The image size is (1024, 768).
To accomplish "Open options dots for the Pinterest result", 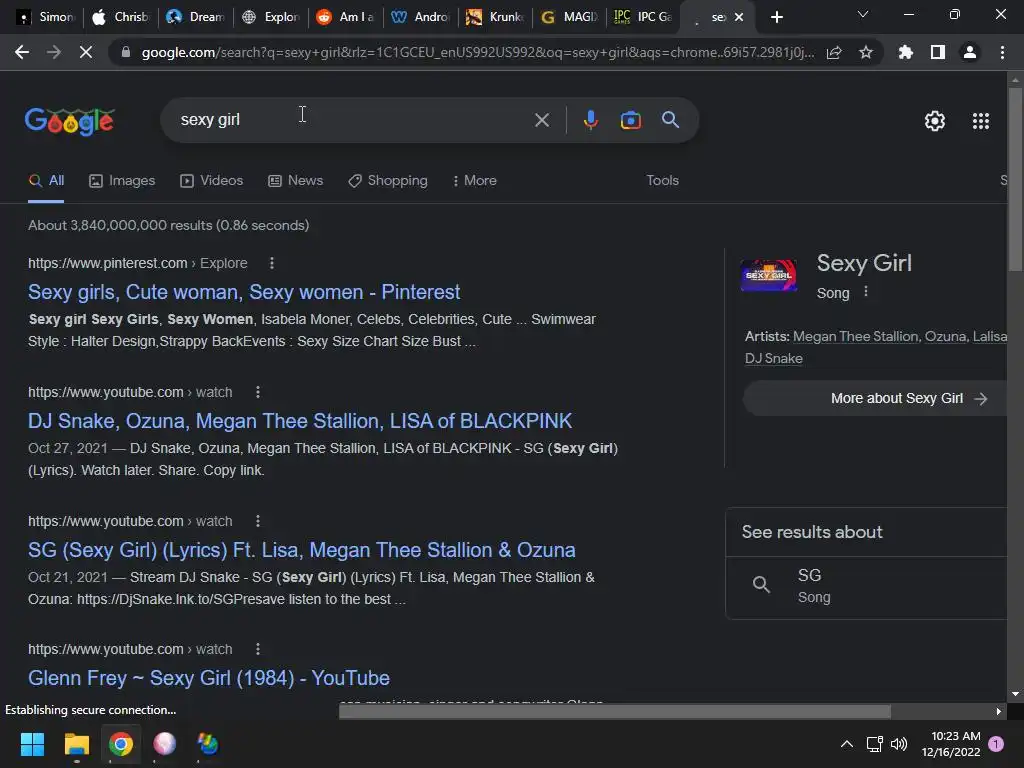I will (272, 263).
